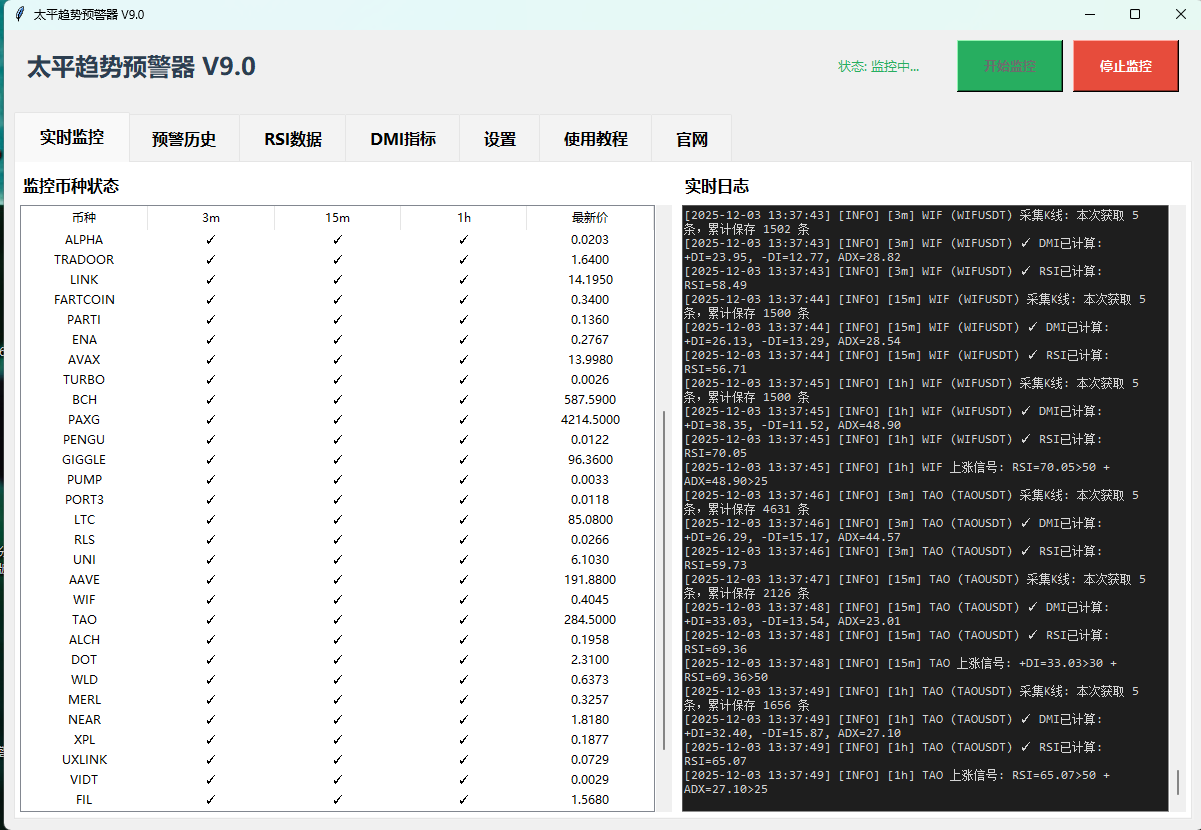
Task: Click the 15m checkmark for LINK row
Action: coord(337,280)
